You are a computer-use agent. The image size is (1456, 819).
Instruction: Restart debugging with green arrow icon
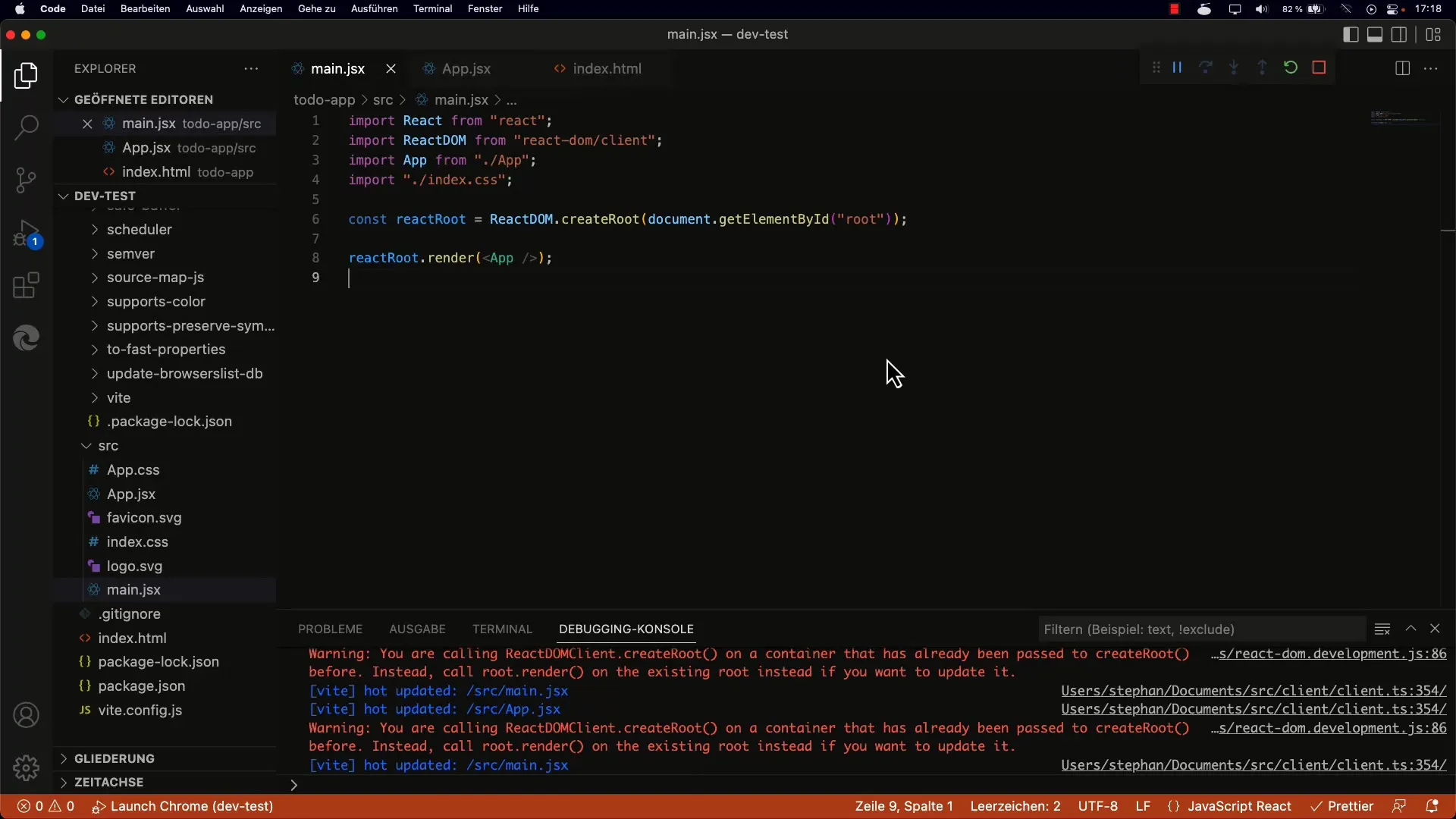[x=1291, y=67]
